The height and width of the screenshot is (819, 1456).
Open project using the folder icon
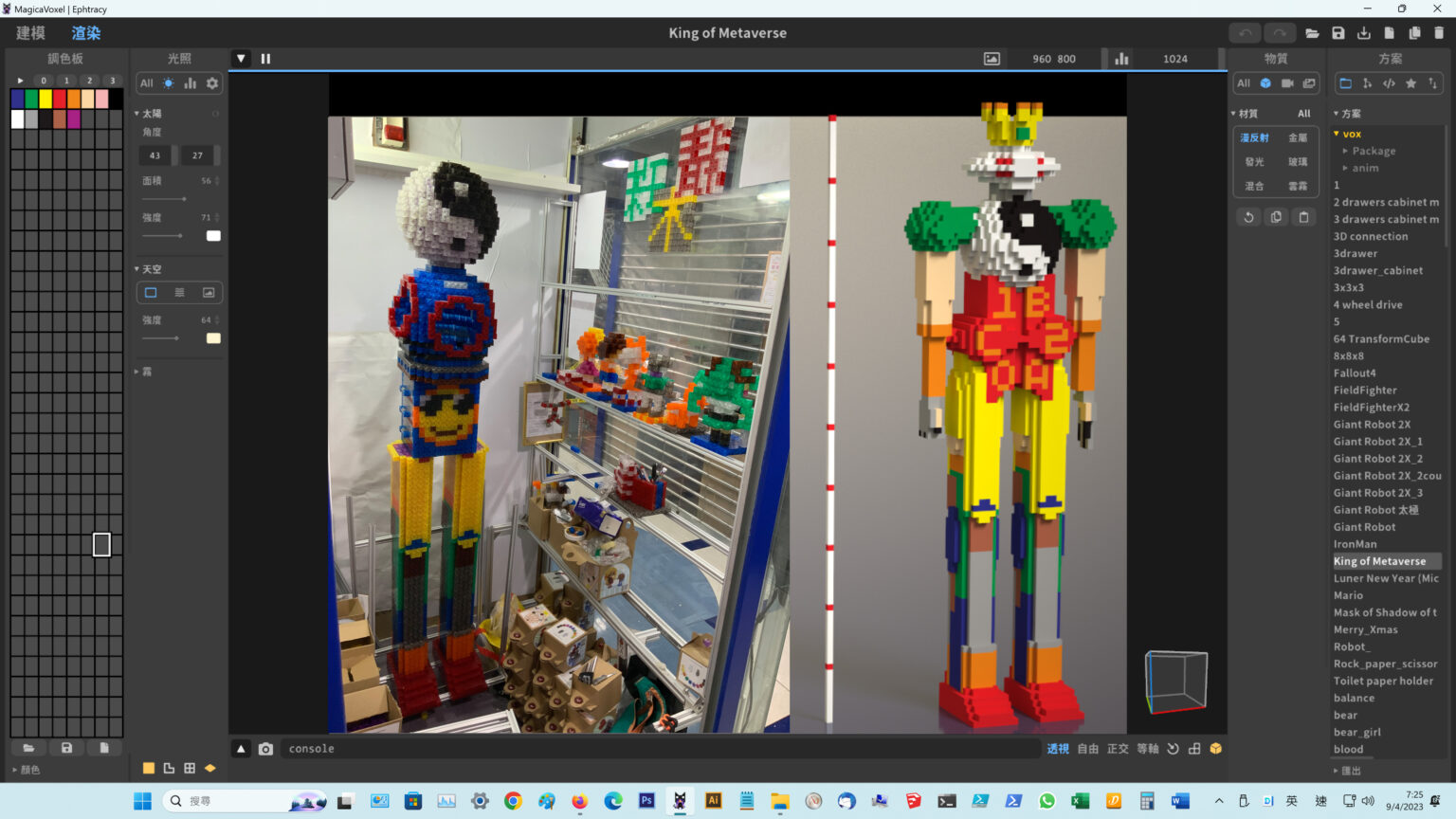tap(1312, 33)
